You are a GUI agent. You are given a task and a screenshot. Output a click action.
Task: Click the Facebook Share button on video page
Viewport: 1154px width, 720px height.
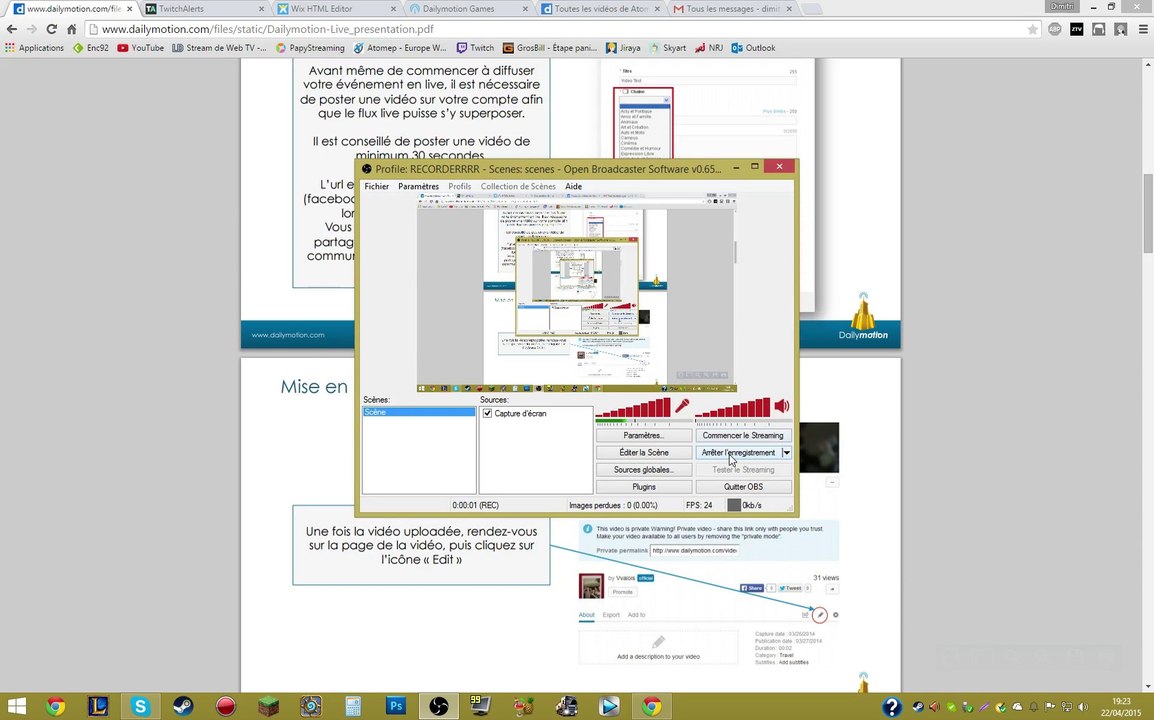coord(752,588)
